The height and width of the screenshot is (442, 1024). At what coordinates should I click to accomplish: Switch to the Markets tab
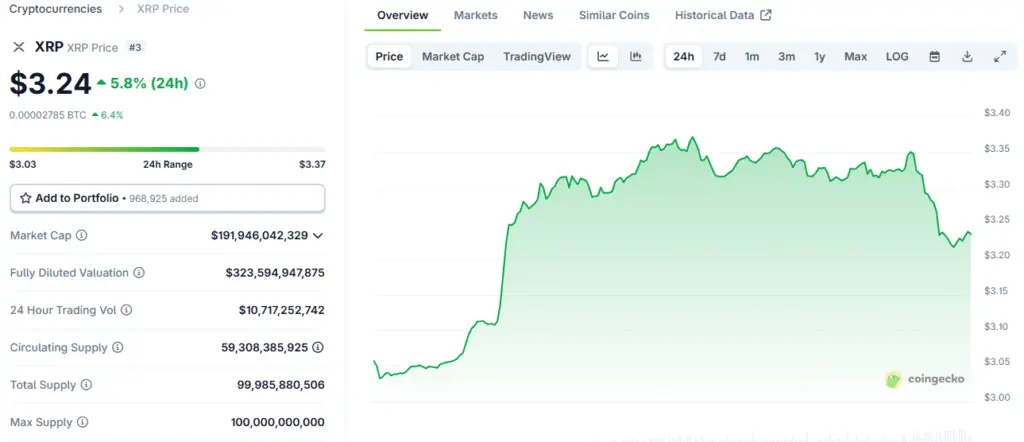point(475,15)
